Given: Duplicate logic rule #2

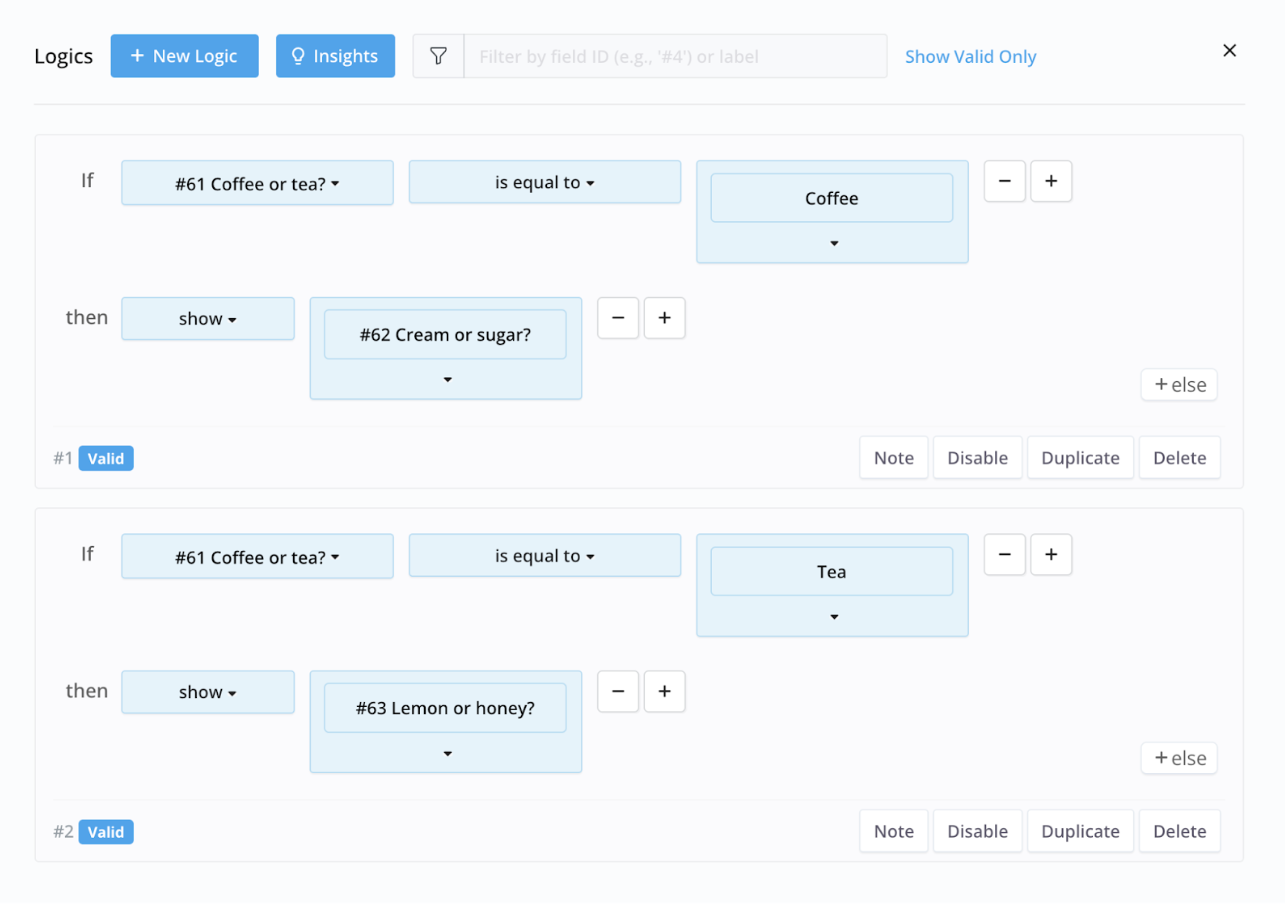Looking at the screenshot, I should pos(1080,831).
